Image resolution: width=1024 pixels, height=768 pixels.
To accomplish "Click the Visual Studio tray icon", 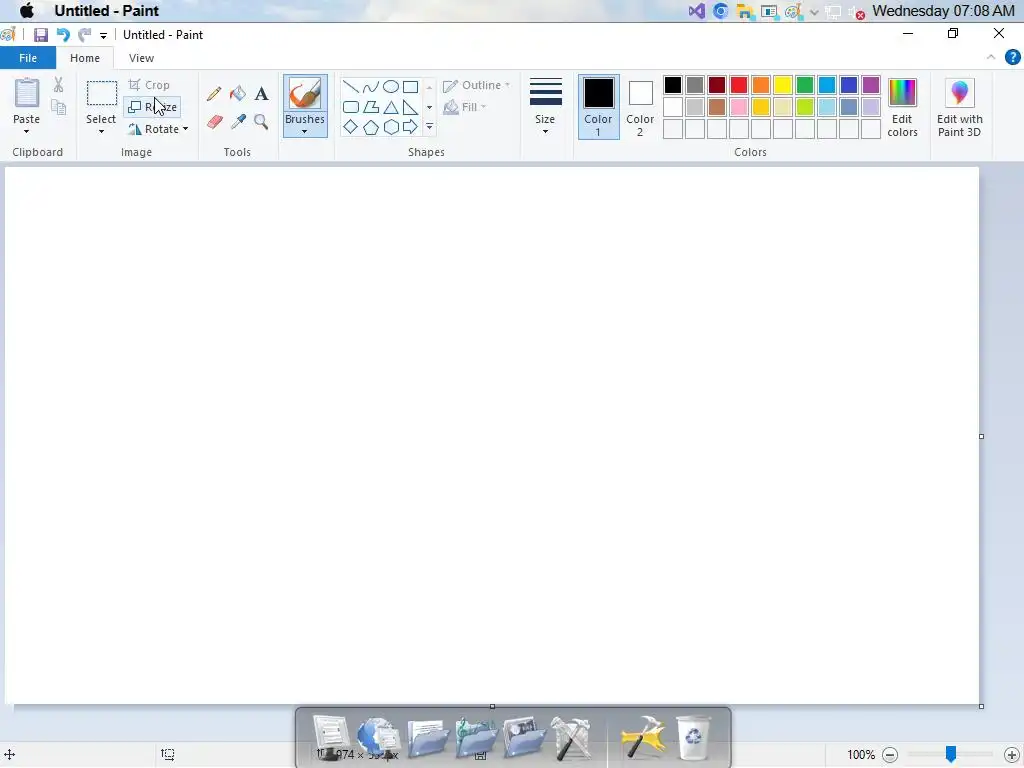I will tap(697, 12).
